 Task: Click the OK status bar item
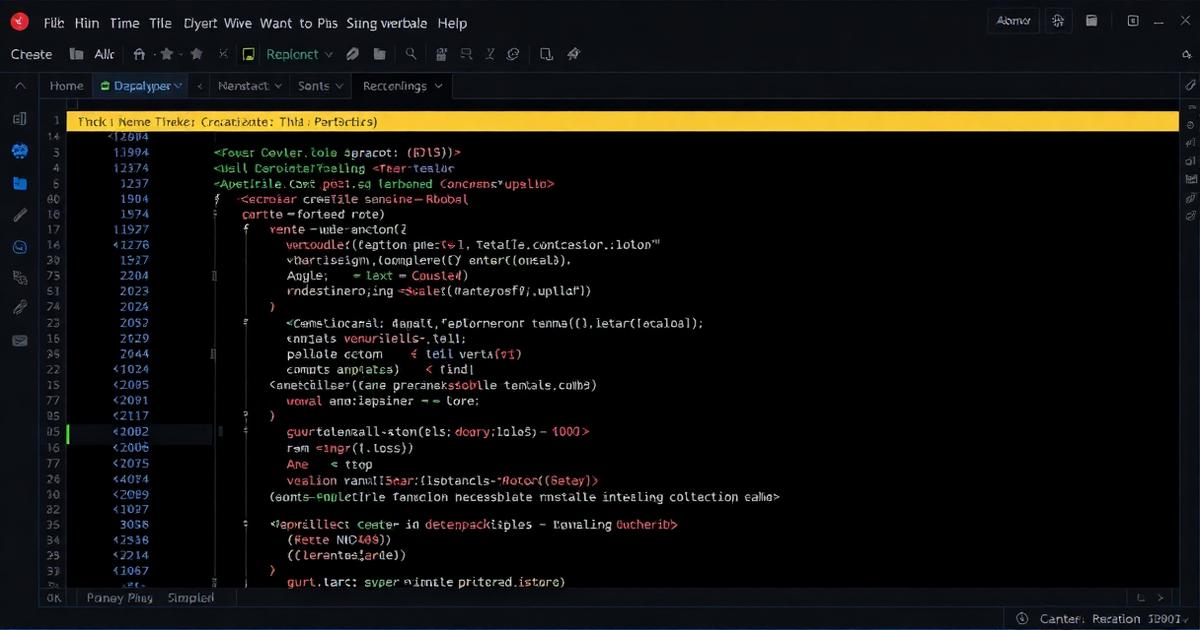tap(54, 597)
